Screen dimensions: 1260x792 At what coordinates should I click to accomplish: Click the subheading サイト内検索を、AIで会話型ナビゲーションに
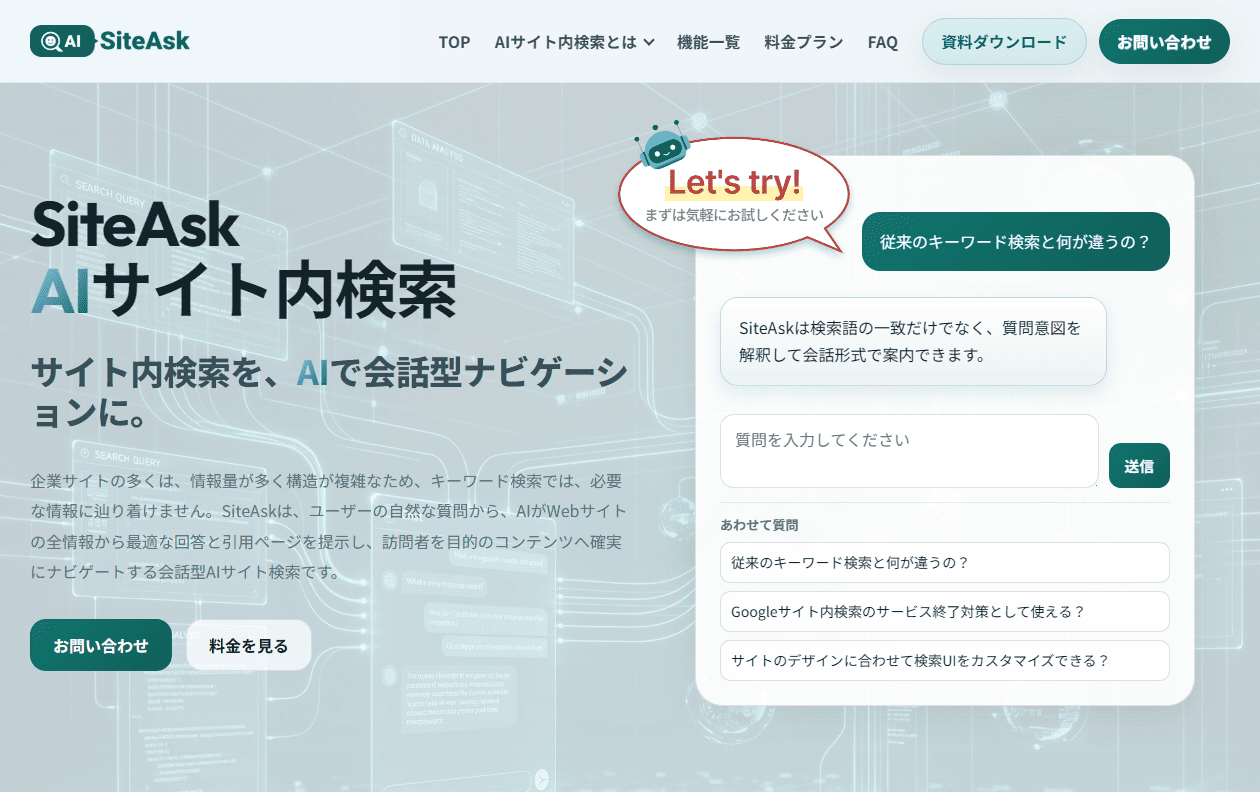tap(329, 392)
